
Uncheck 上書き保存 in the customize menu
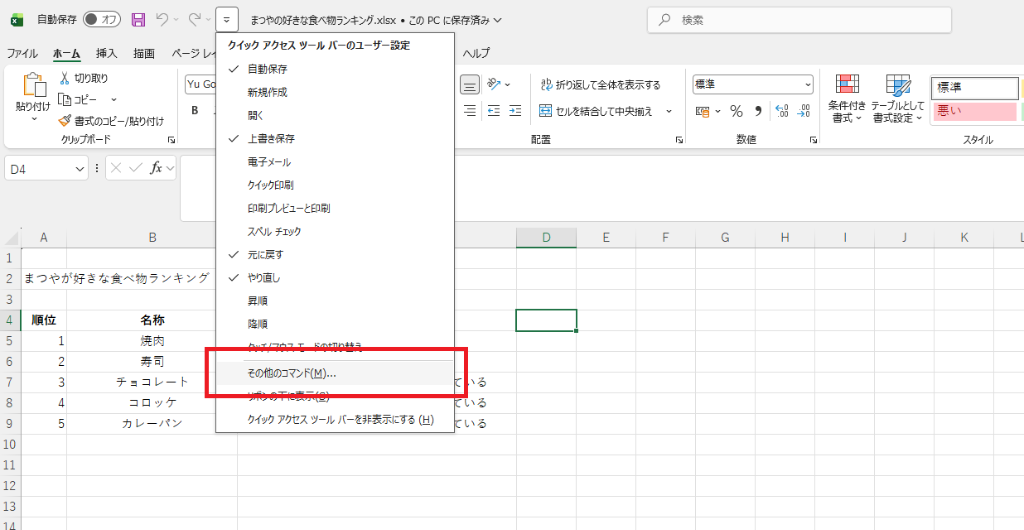point(271,138)
